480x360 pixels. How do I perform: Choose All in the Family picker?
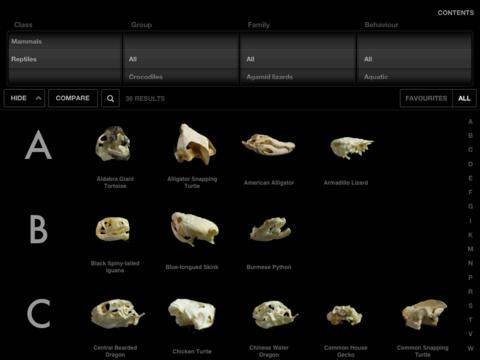click(250, 59)
